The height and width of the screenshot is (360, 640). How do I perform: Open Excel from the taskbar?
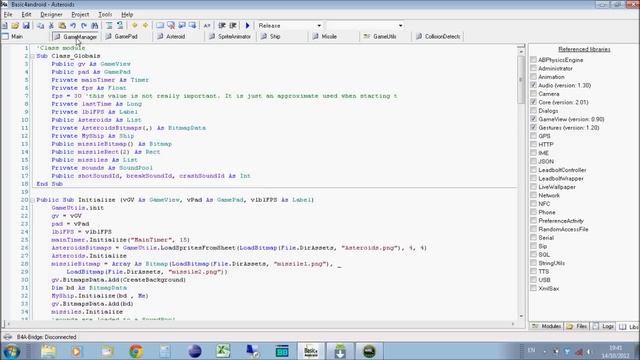(223, 351)
